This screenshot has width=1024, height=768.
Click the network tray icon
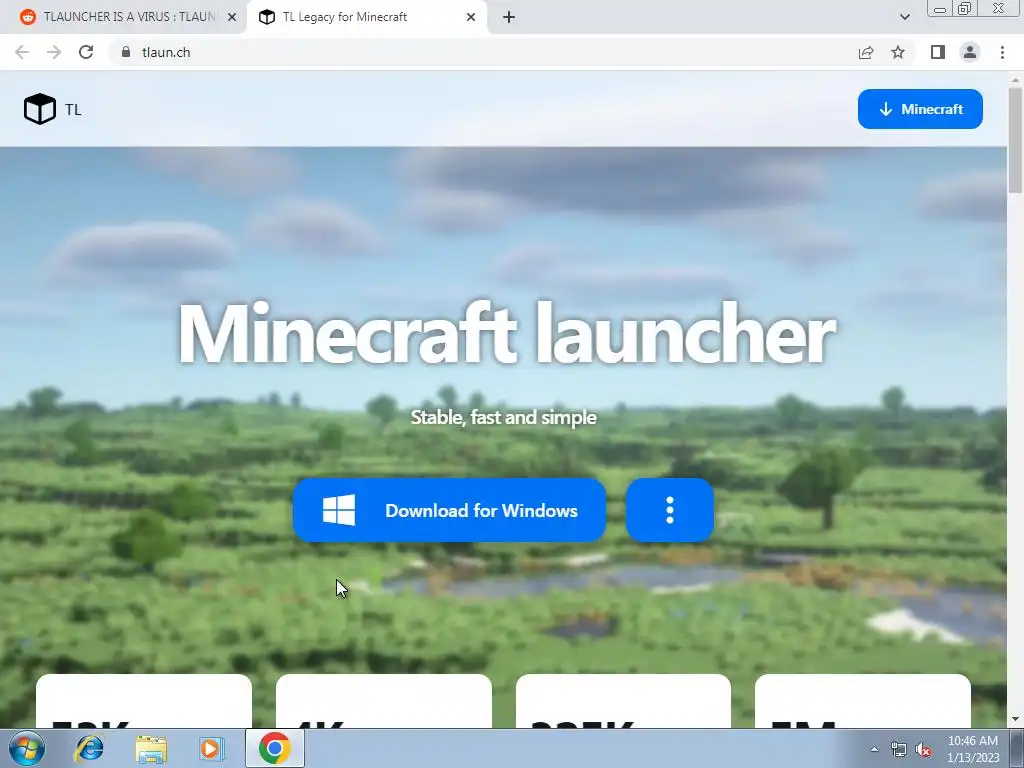(898, 750)
